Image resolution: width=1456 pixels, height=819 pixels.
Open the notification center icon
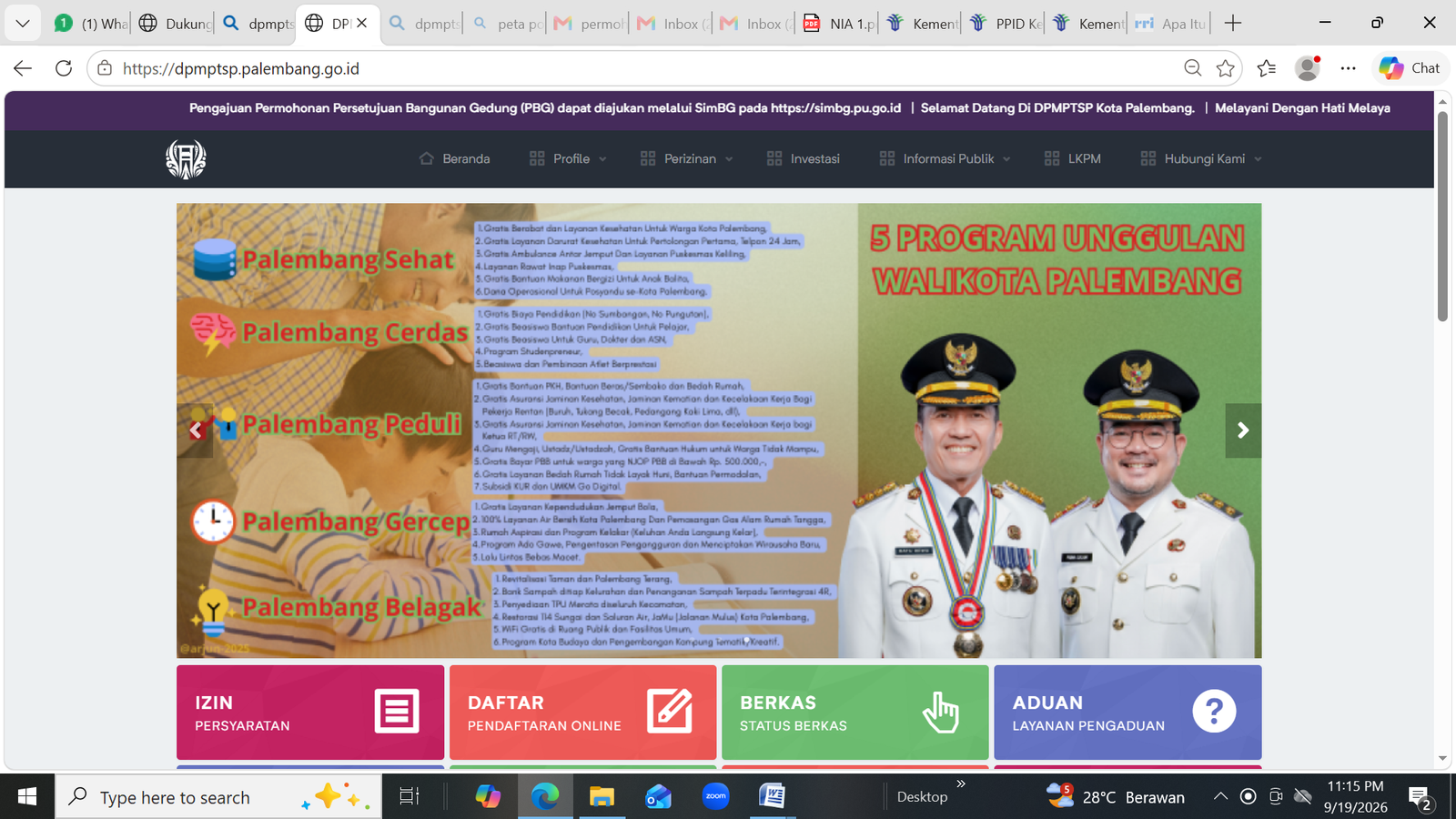[x=1421, y=798]
